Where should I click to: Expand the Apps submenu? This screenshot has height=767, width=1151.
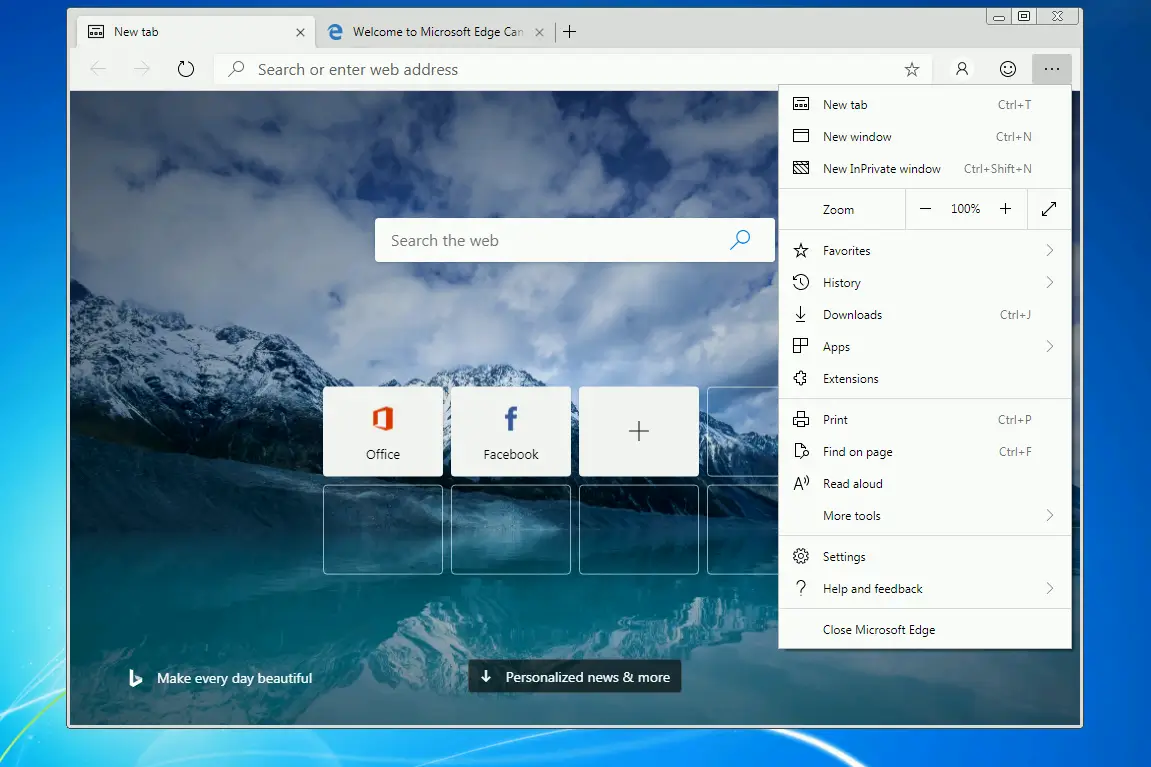(925, 346)
